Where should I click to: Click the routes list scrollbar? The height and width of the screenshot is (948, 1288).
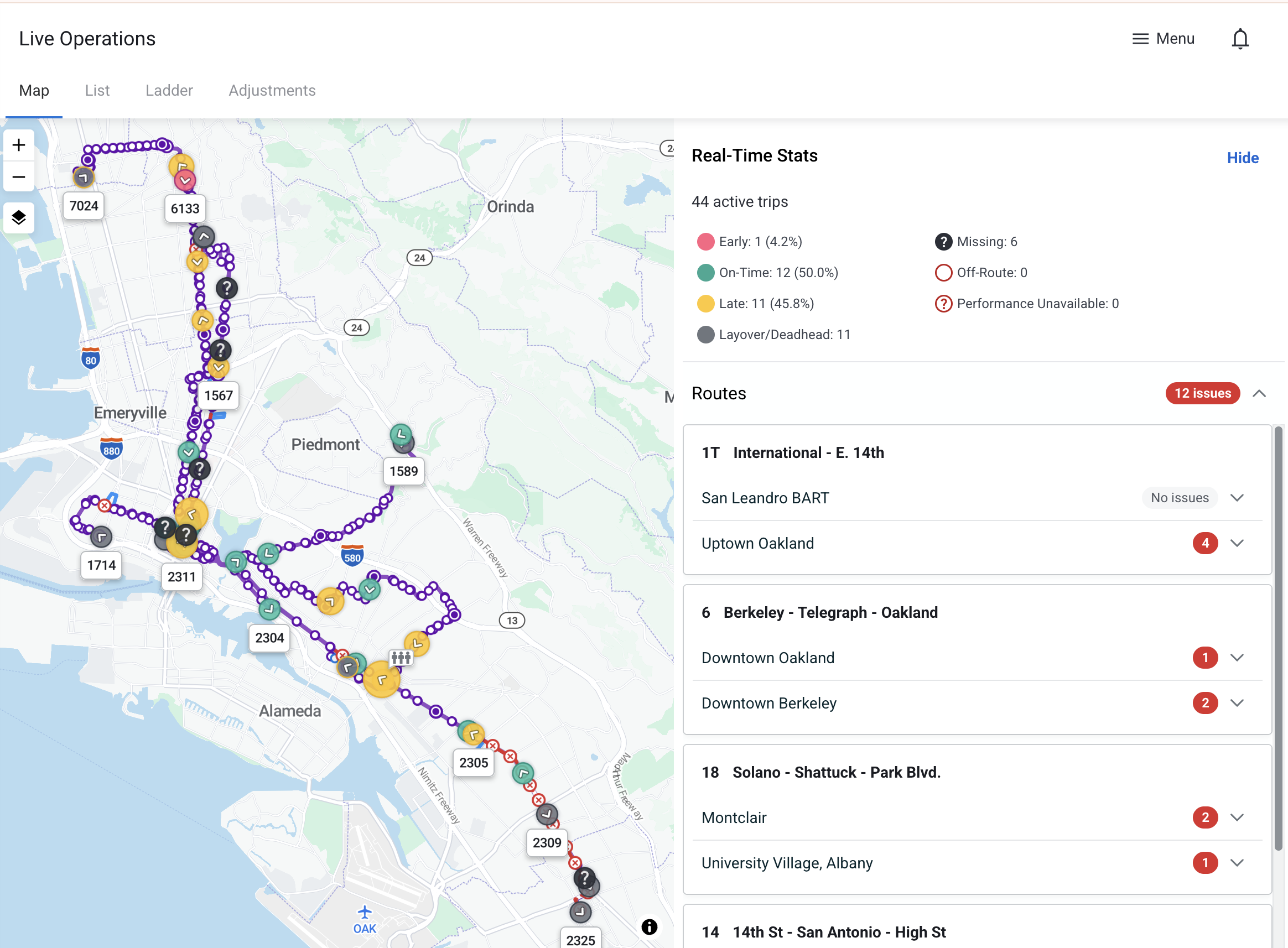pos(1277,637)
